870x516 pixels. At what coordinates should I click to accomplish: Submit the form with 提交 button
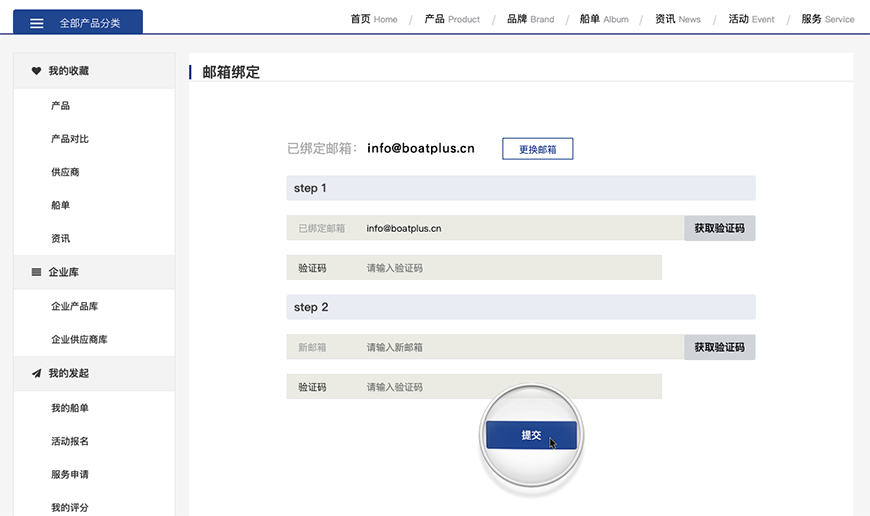pos(530,435)
